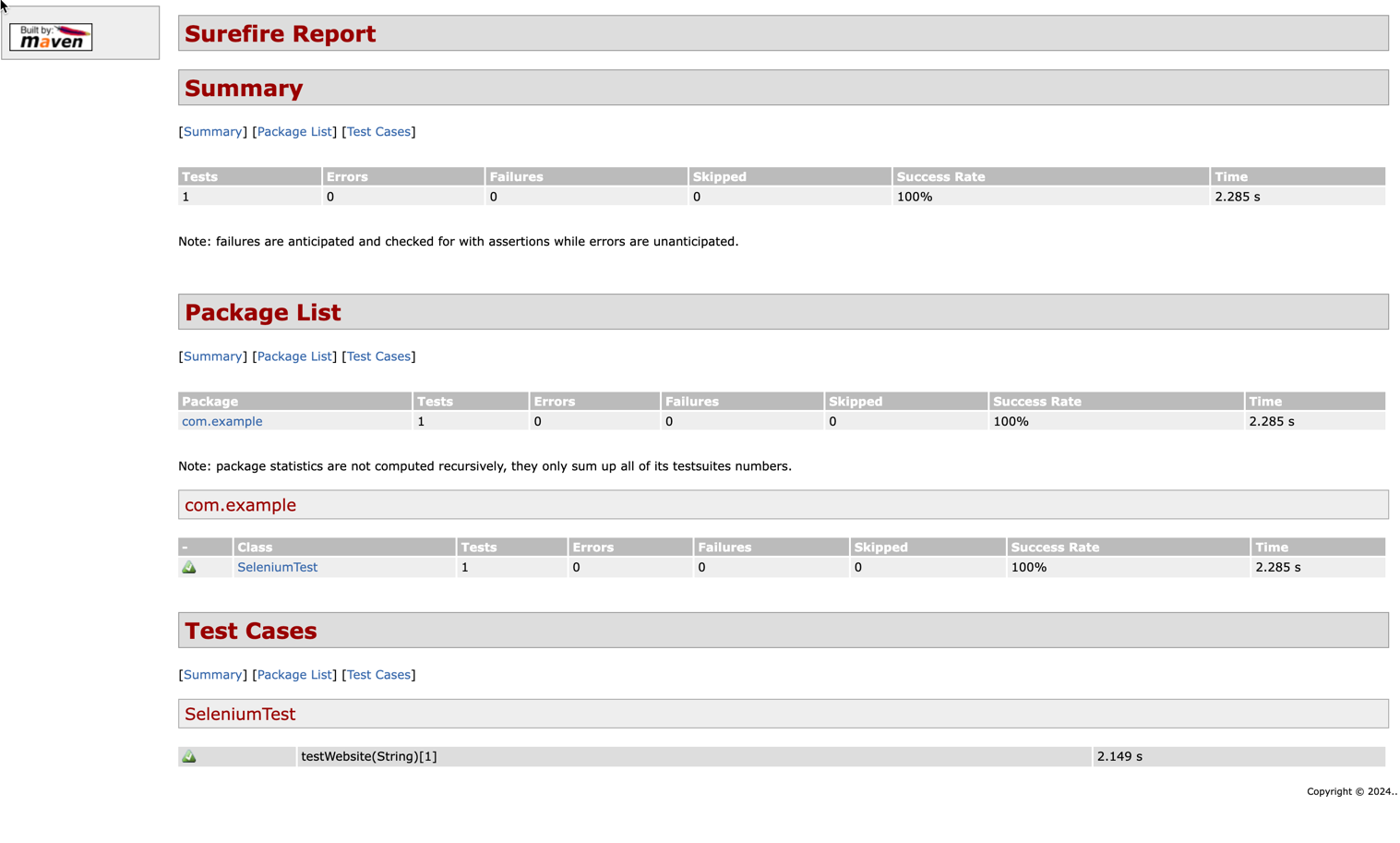The height and width of the screenshot is (843, 1400).
Task: Click Summary link in Package List navigation
Action: click(211, 355)
